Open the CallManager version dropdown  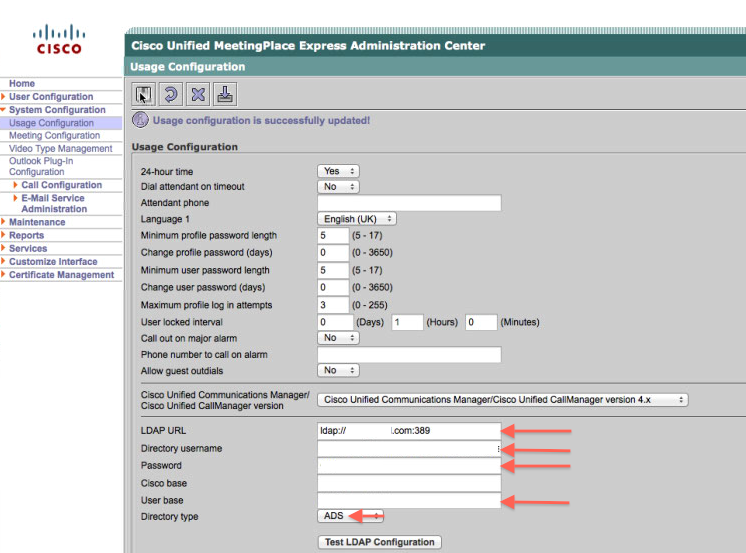pyautogui.click(x=503, y=399)
